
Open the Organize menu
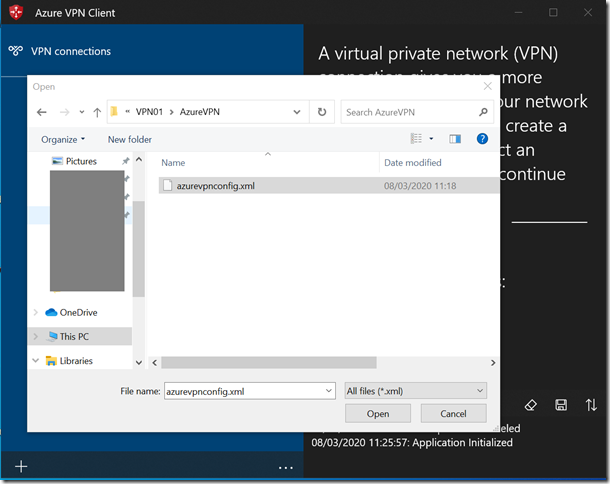[63, 140]
